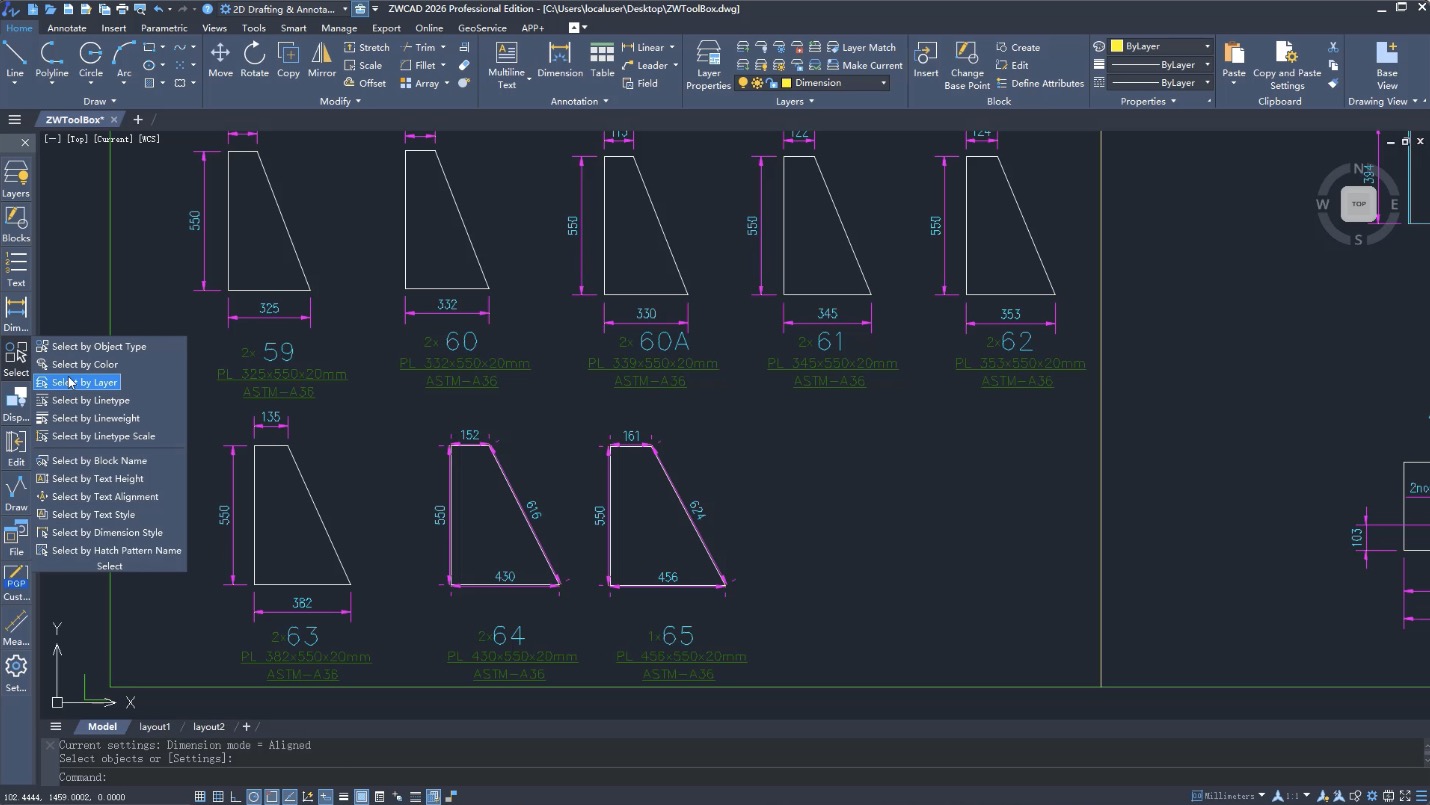
Task: Click the Make Current layer button
Action: point(865,65)
